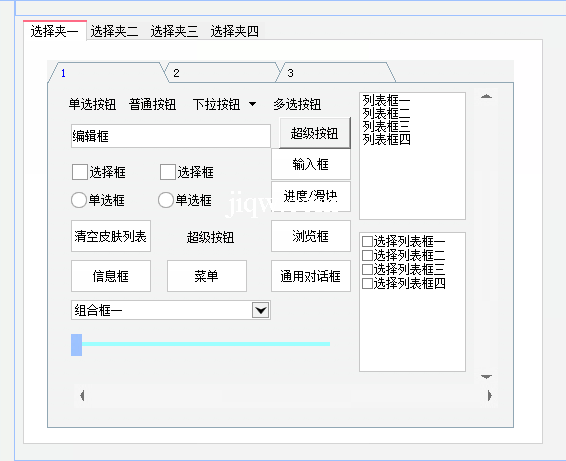Click the 进度/滑块 button
This screenshot has height=461, width=566.
click(311, 196)
